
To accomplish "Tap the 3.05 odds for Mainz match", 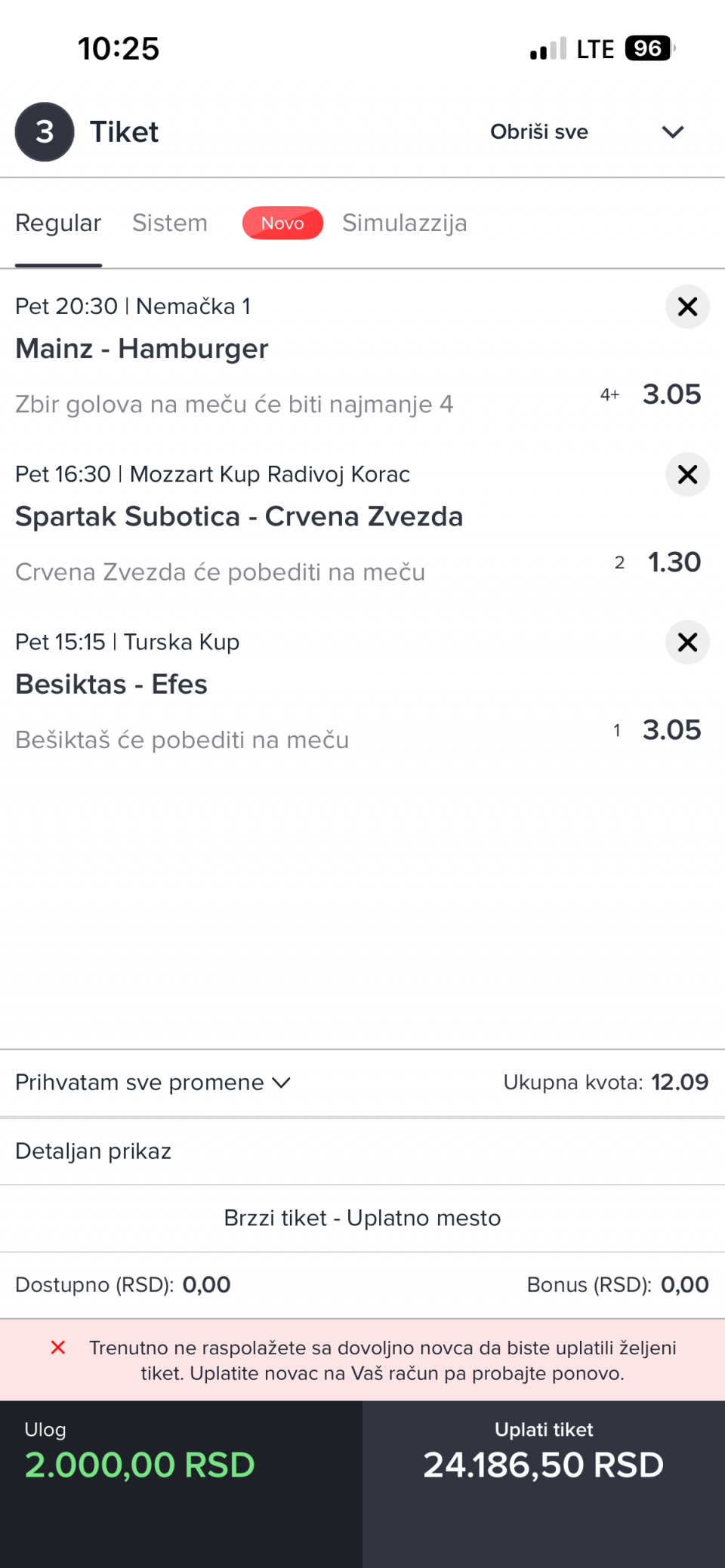I will (671, 395).
